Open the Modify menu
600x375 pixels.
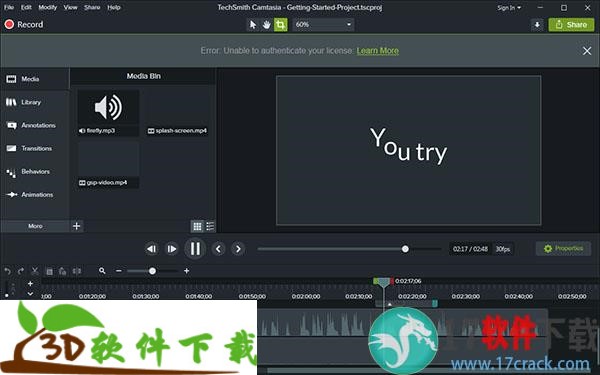point(47,7)
